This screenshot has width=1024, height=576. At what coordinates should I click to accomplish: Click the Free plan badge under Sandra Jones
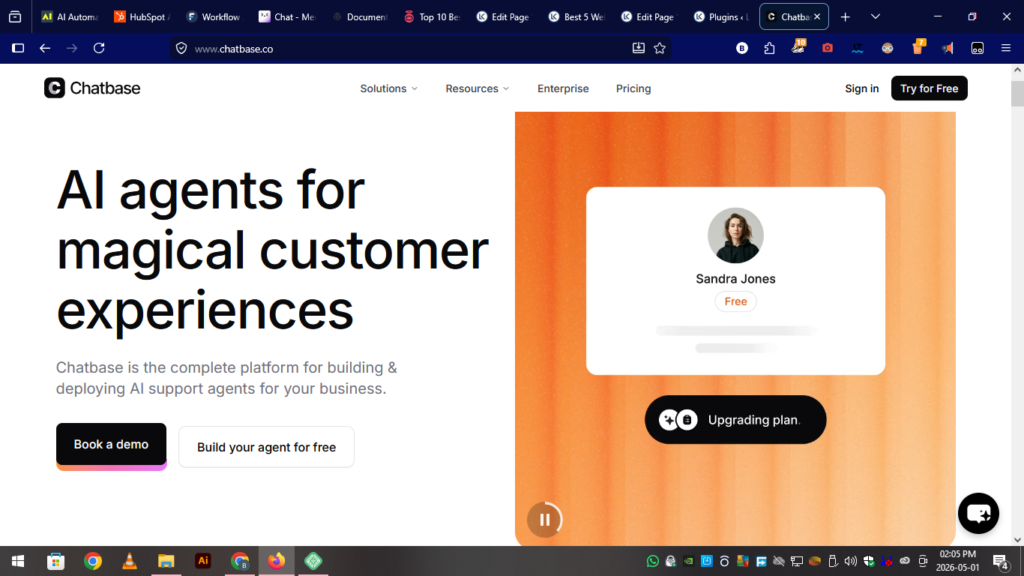coord(735,302)
